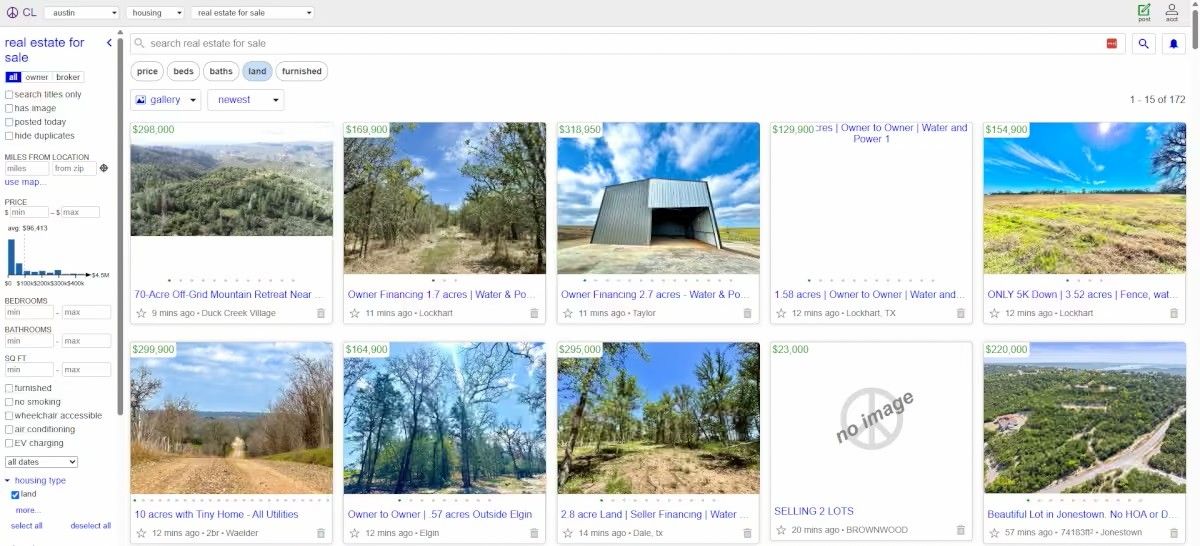This screenshot has width=1200, height=546.
Task: Click the crosshair locate icon beside from zip
Action: 104,168
